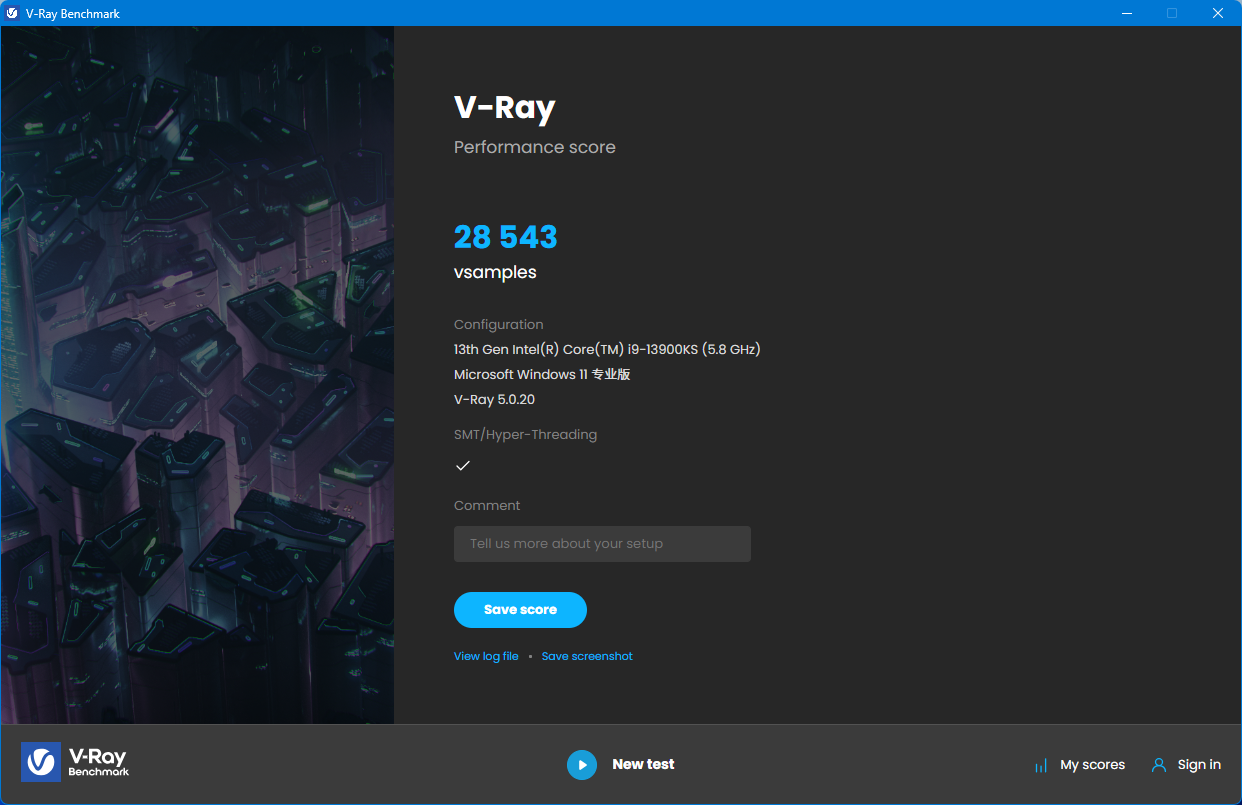The width and height of the screenshot is (1242, 805).
Task: Click the Save score button
Action: tap(520, 610)
